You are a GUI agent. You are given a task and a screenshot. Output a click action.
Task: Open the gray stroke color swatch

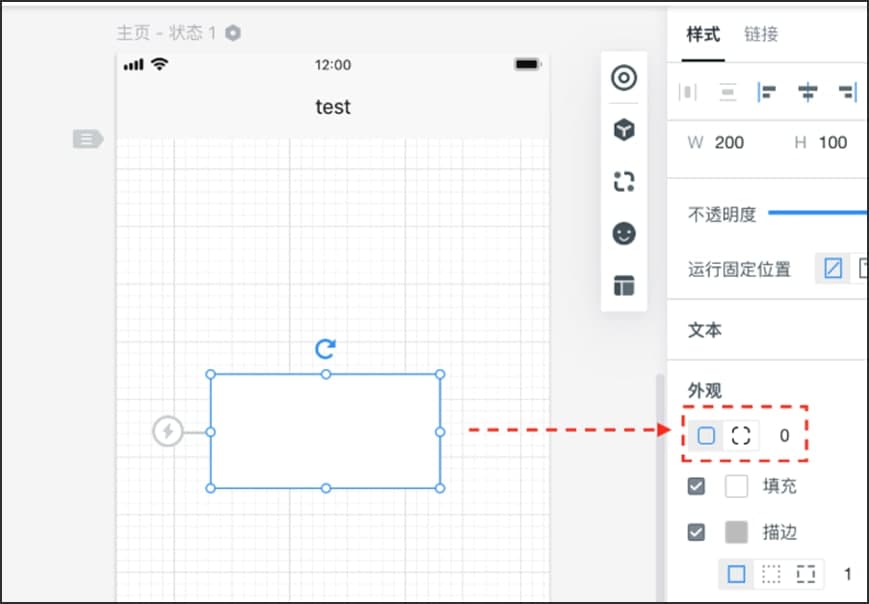tap(737, 532)
